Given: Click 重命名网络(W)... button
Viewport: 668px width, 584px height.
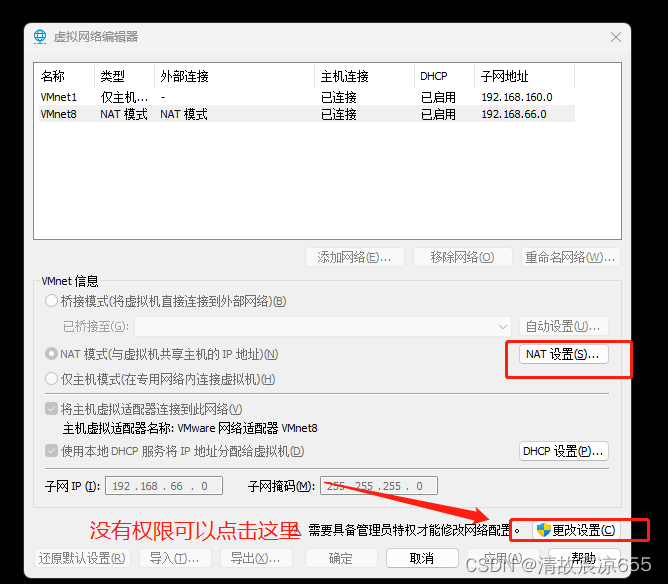Looking at the screenshot, I should tap(570, 257).
